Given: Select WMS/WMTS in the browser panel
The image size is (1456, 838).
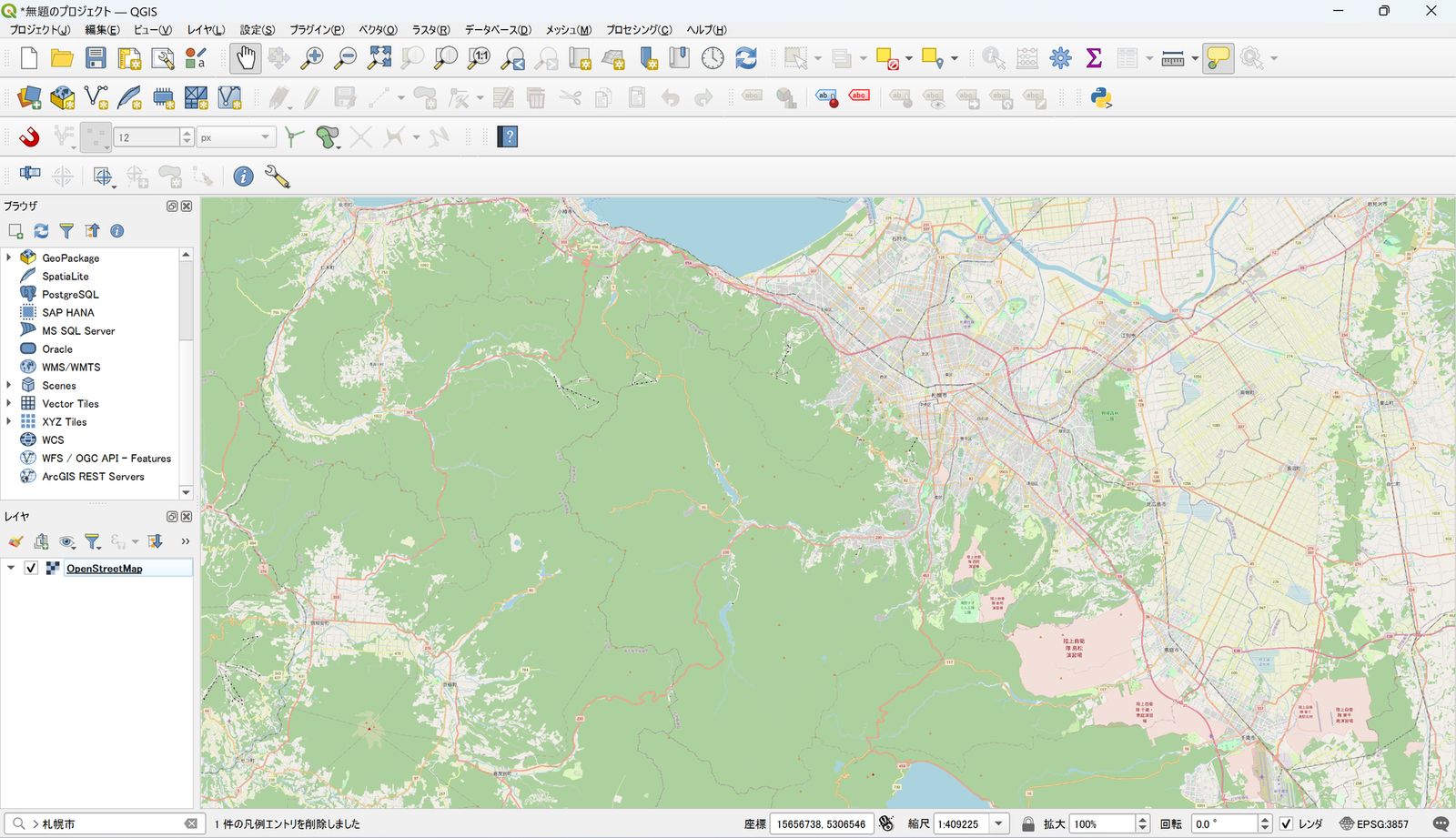Looking at the screenshot, I should (x=71, y=367).
